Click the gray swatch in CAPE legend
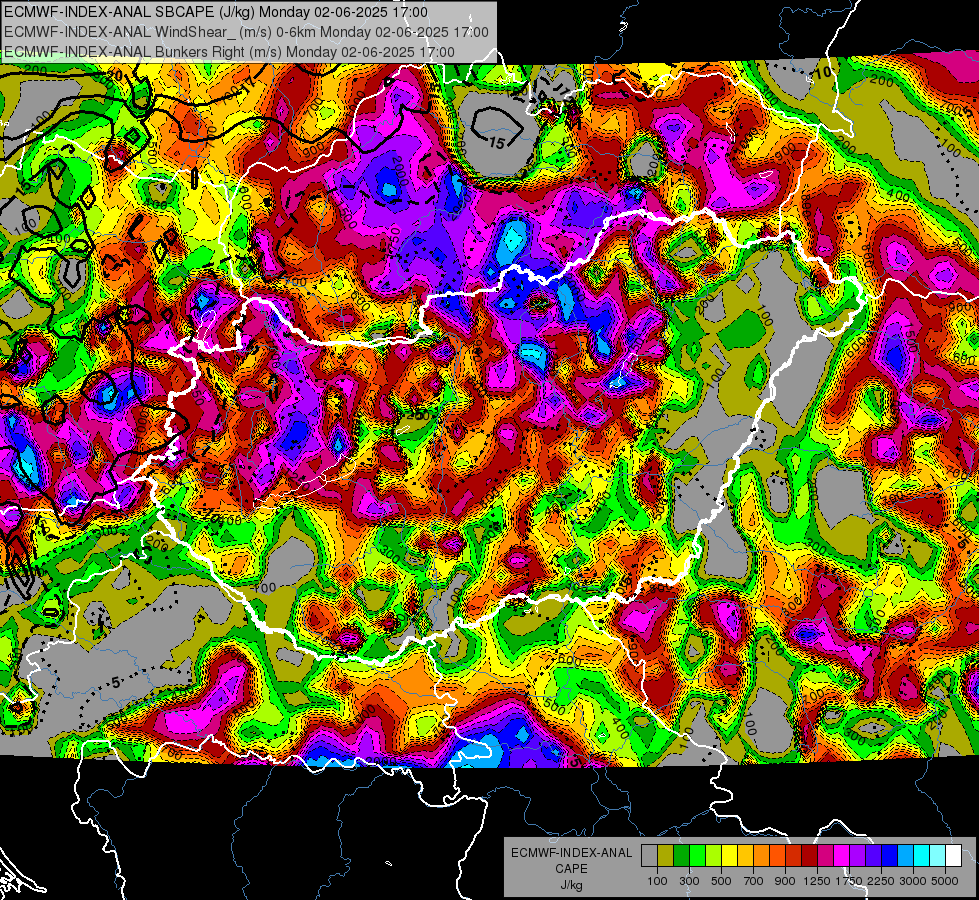Screen dimensions: 979x900 pos(649,855)
